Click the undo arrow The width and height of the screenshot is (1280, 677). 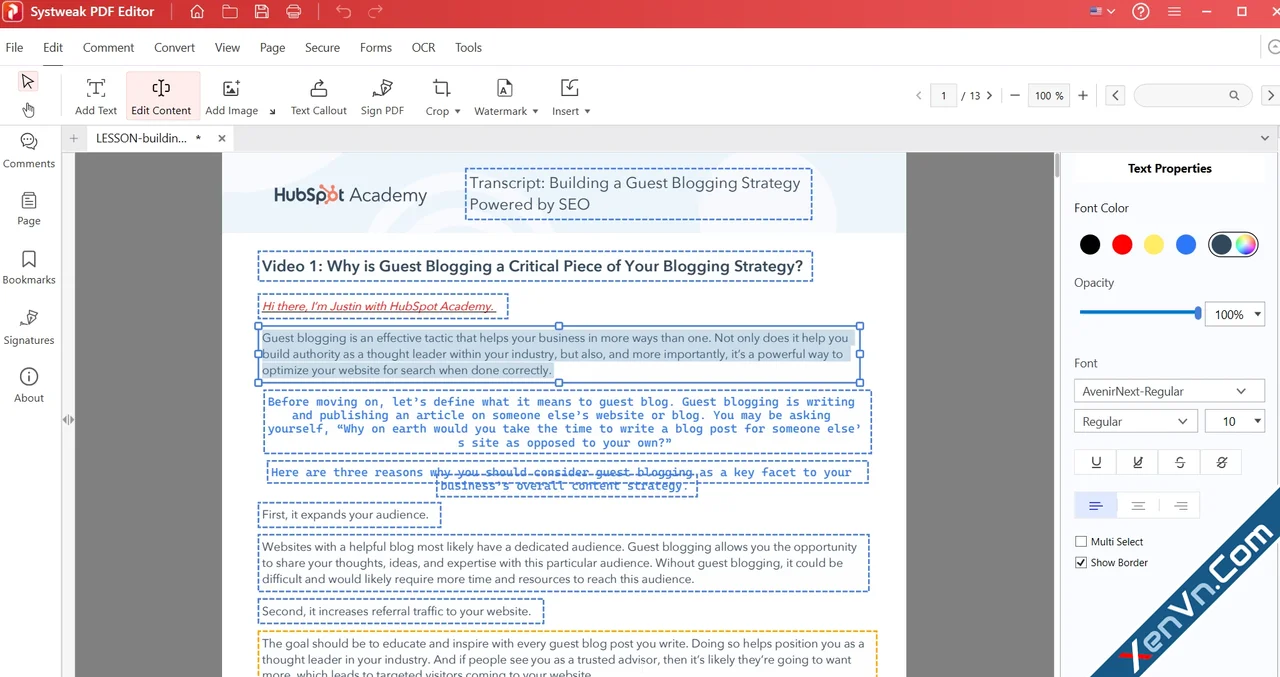click(344, 12)
